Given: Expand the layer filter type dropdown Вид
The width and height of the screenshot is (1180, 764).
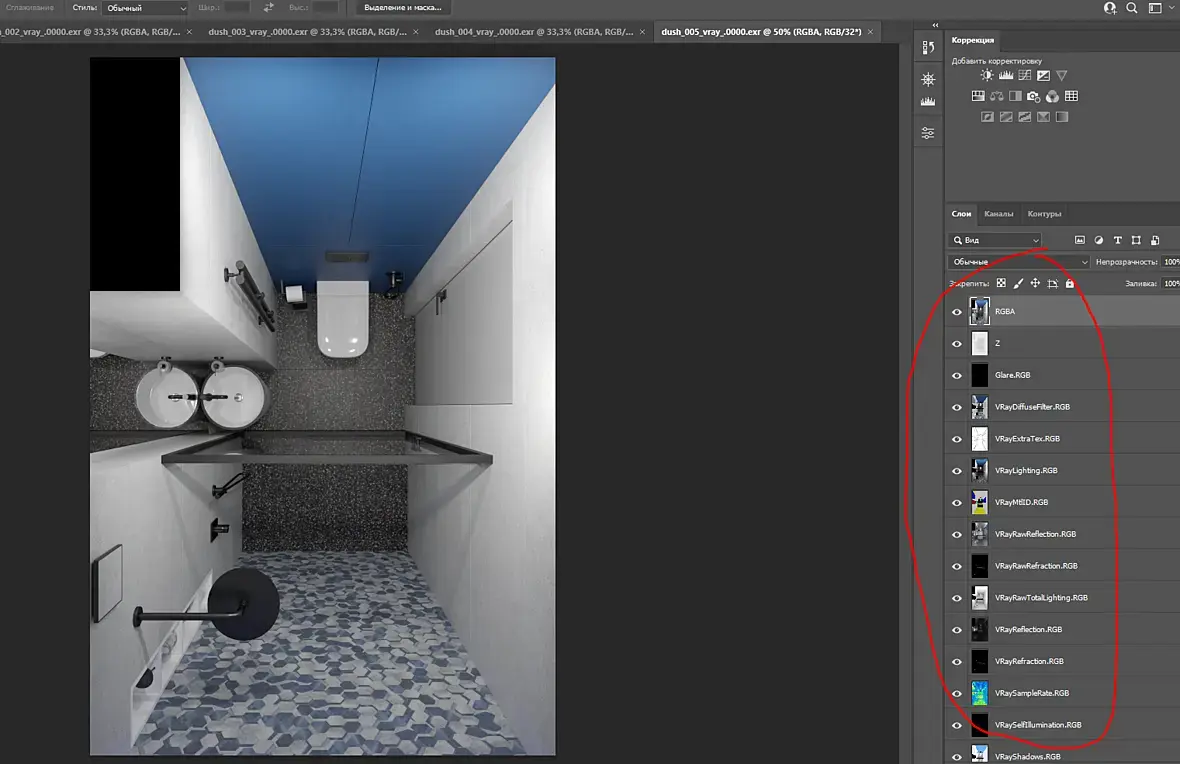Looking at the screenshot, I should click(x=995, y=240).
